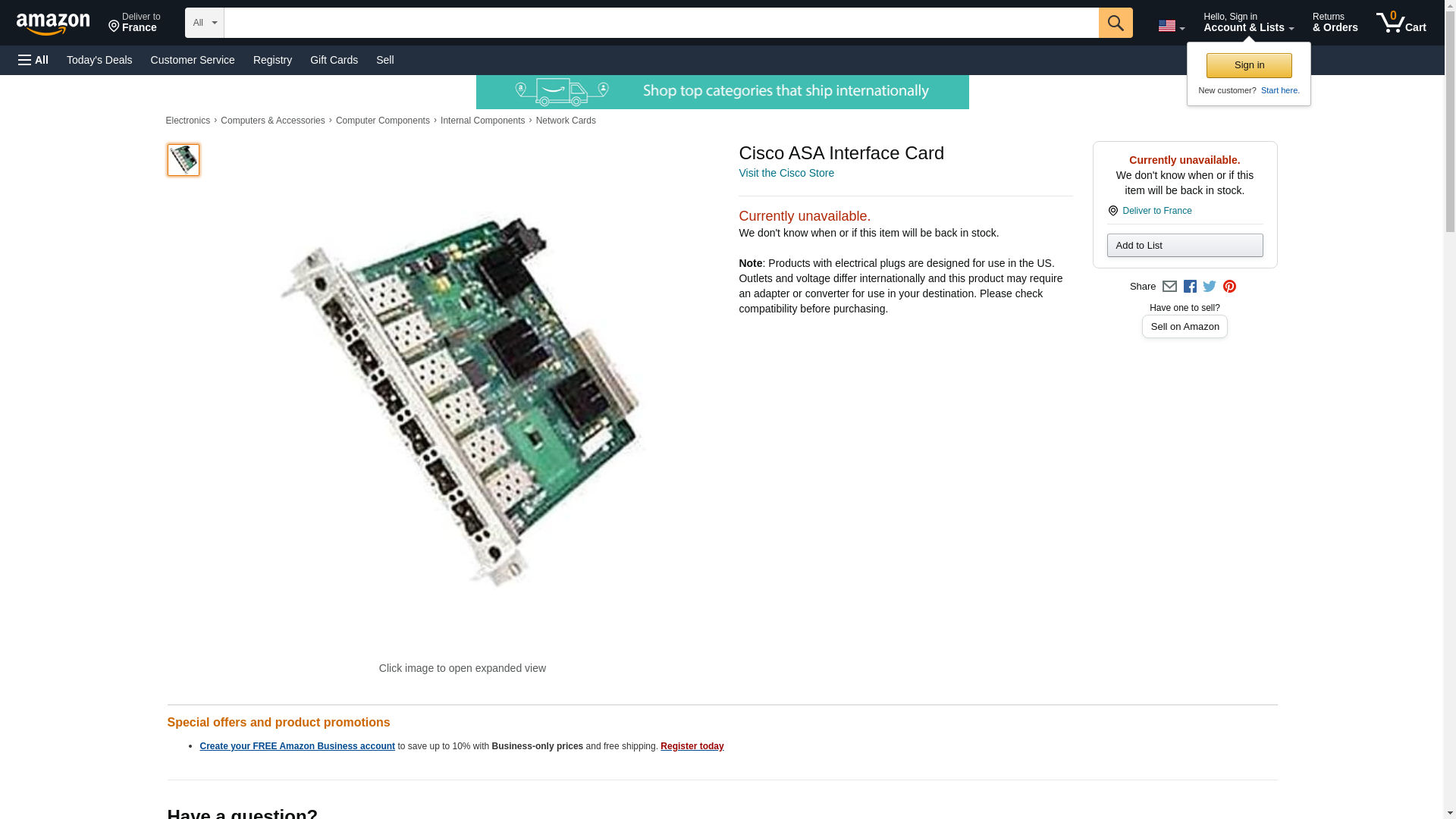Open Today's Deals from the nav bar

tap(99, 60)
